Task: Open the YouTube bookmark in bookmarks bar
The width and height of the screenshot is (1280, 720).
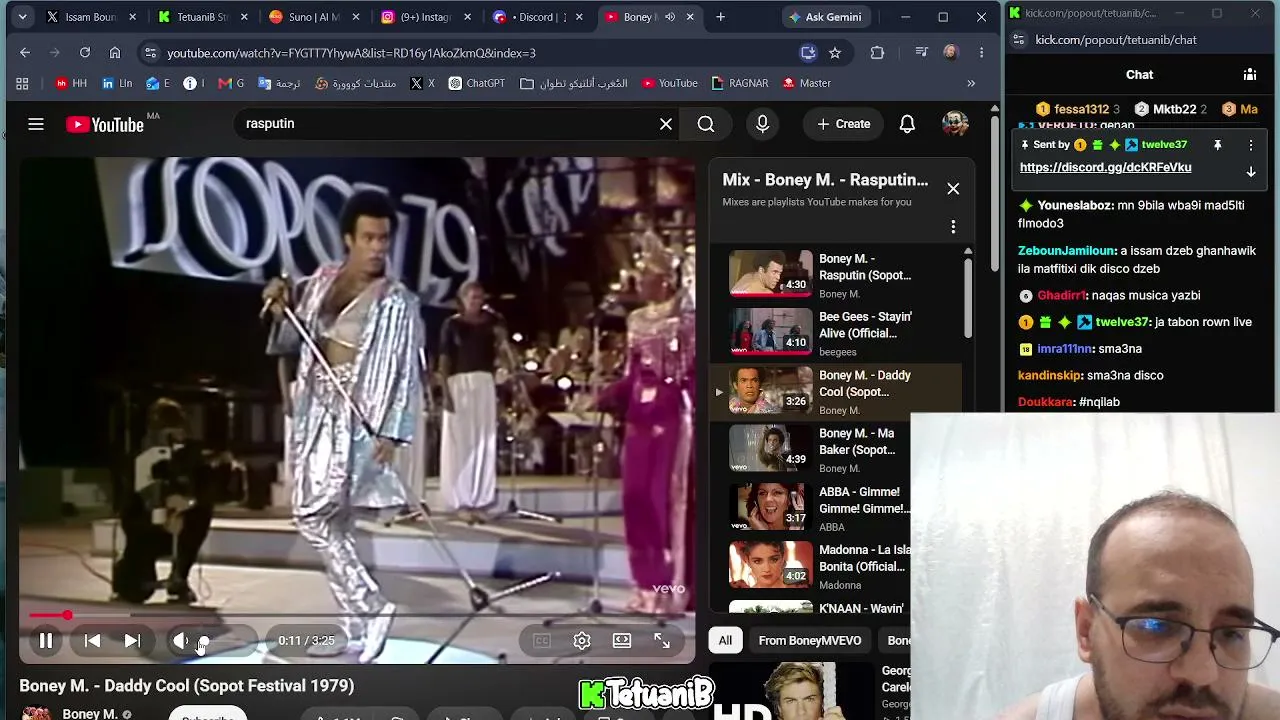Action: pos(670,83)
